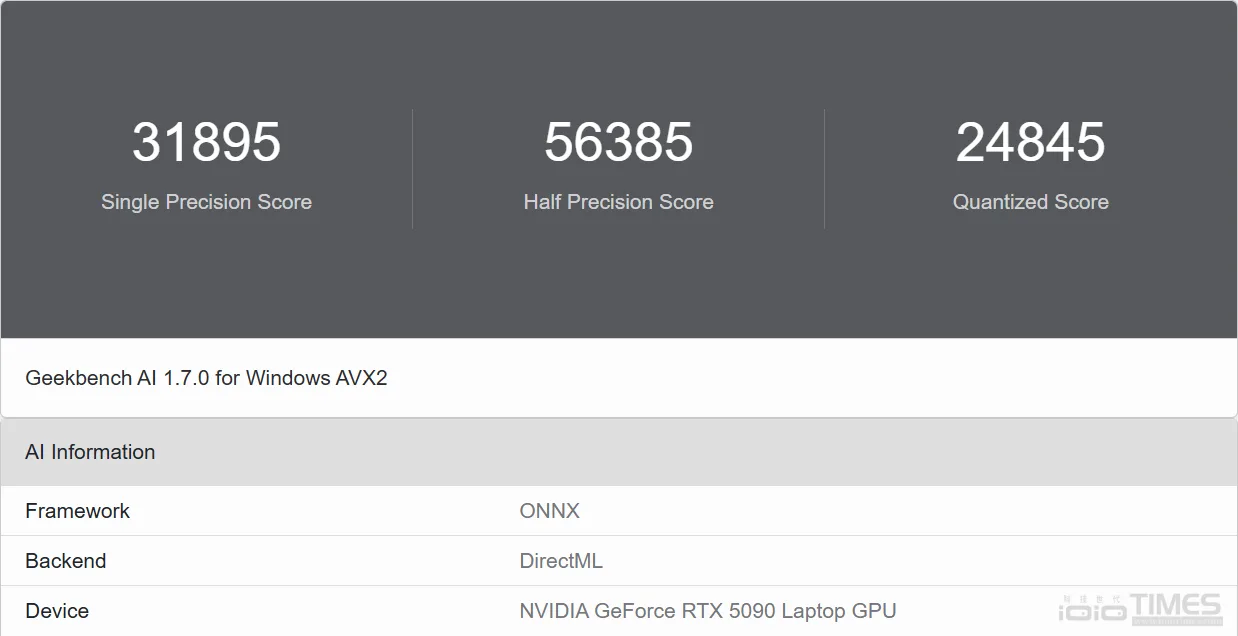Viewport: 1238px width, 636px height.
Task: Click the divider between Half Precision and Quantized scores
Action: [x=825, y=169]
